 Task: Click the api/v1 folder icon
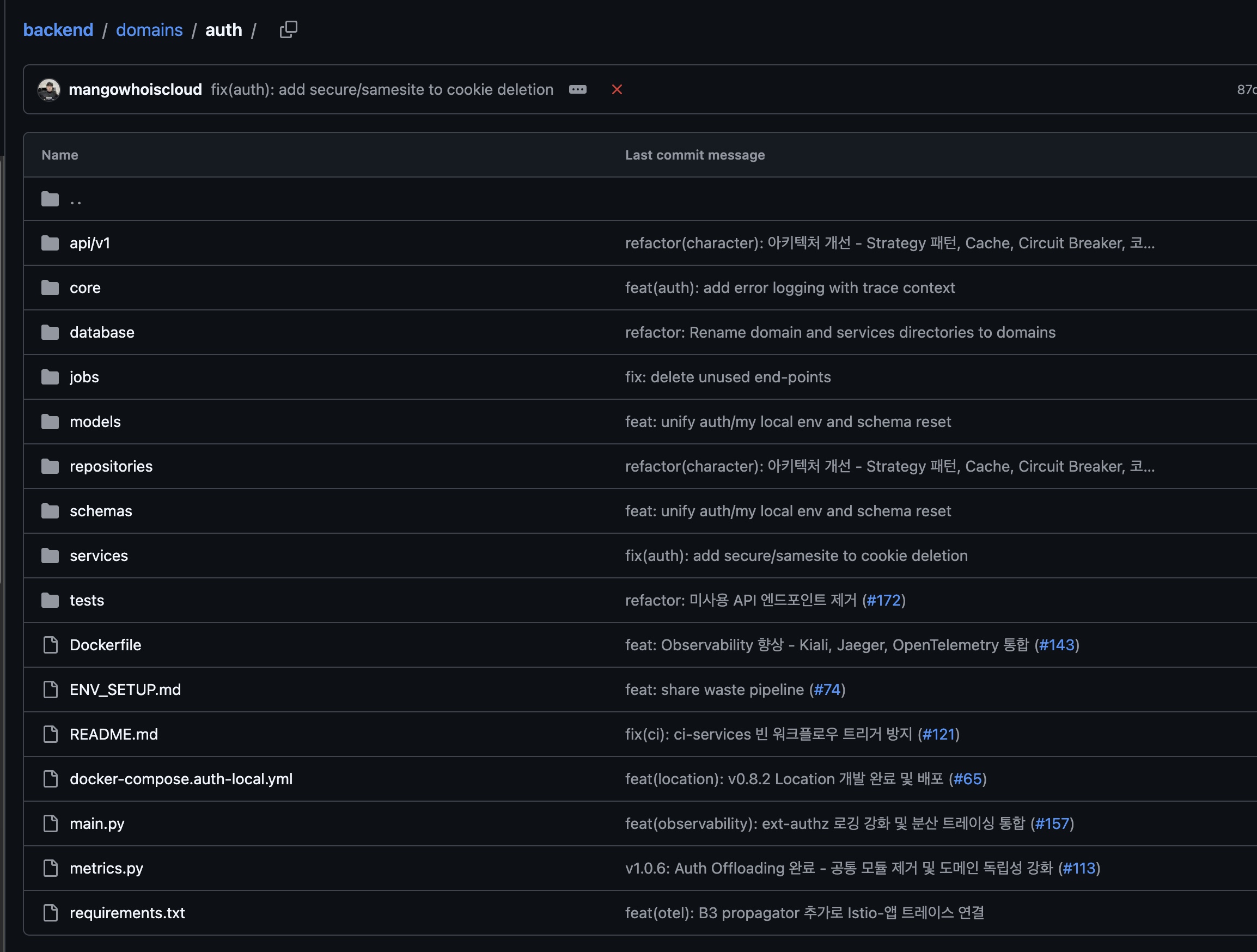(50, 243)
